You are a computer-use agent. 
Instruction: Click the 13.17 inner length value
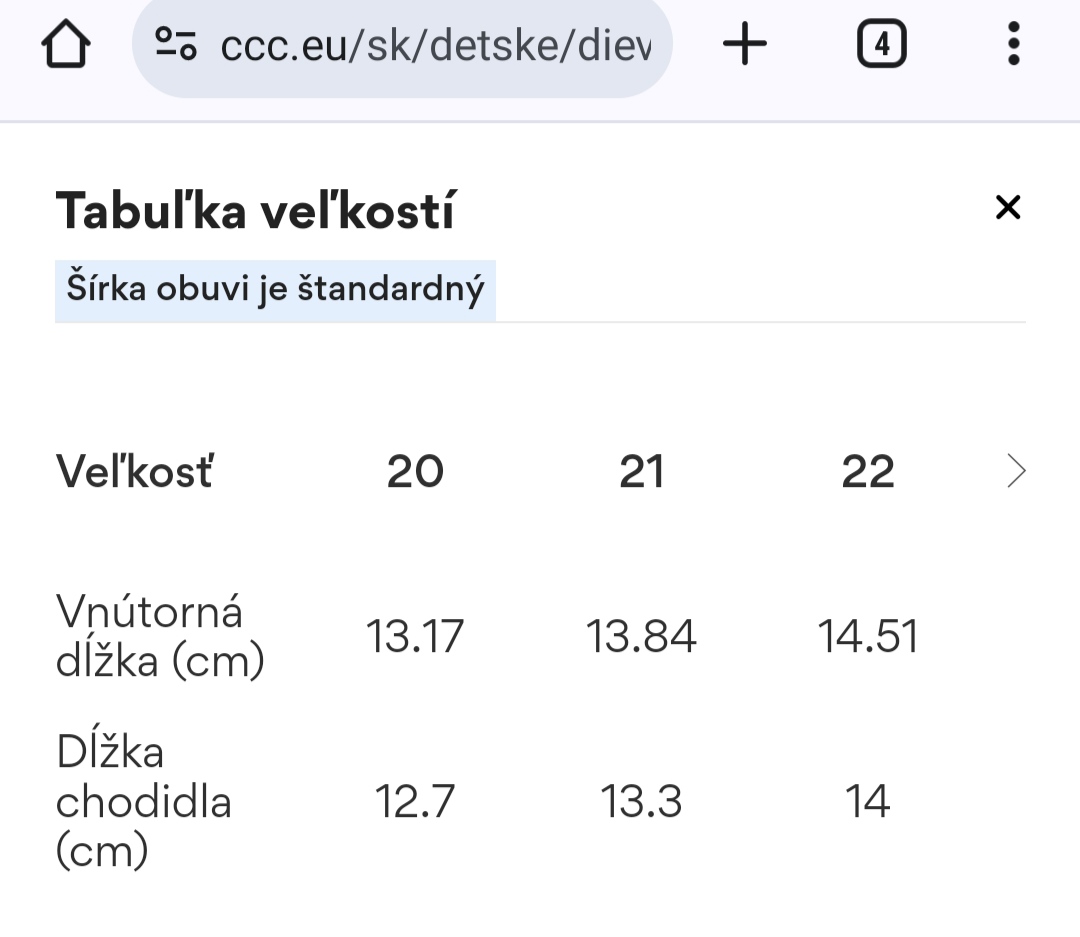[x=415, y=637]
